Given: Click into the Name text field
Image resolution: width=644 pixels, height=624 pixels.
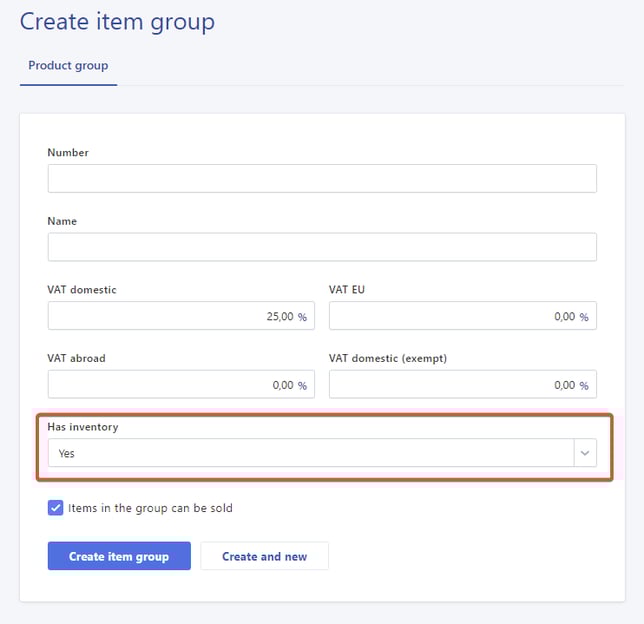Looking at the screenshot, I should point(321,247).
